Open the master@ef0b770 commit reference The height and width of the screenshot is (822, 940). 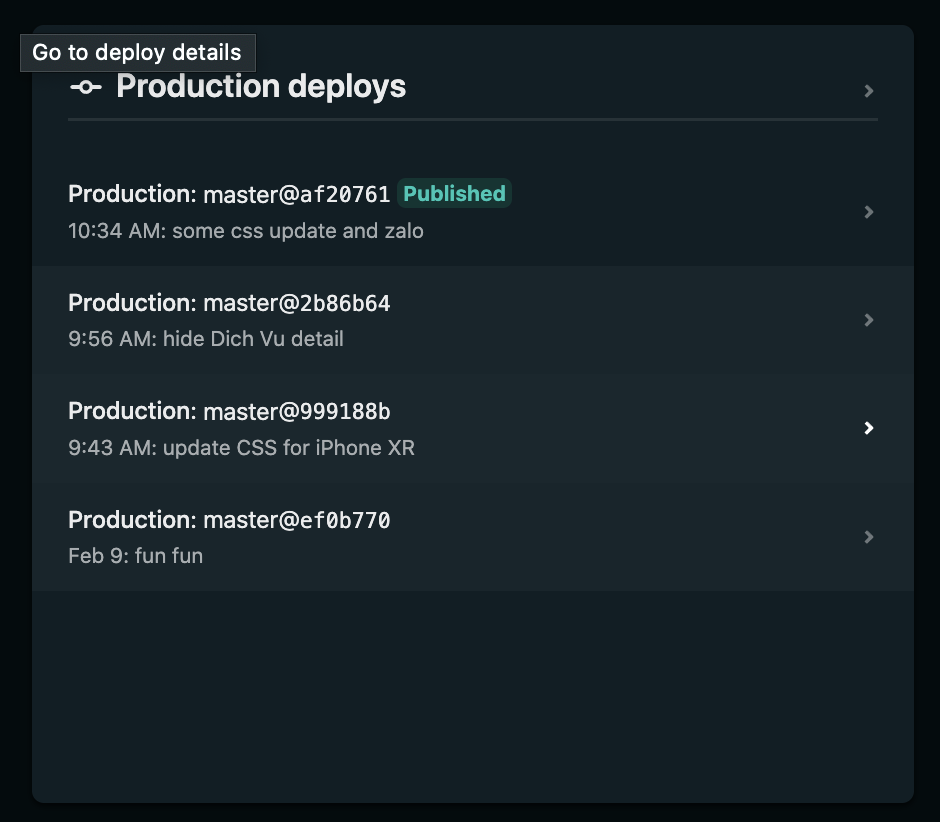(x=296, y=520)
